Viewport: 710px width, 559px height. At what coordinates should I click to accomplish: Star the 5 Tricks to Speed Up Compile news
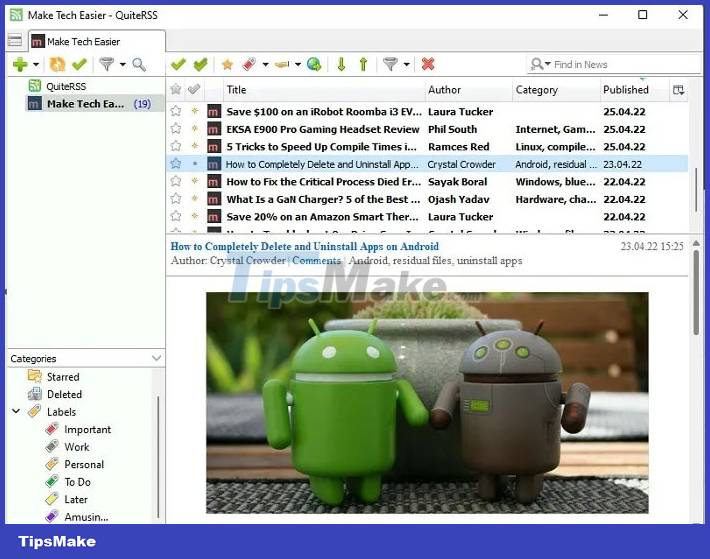point(176,146)
